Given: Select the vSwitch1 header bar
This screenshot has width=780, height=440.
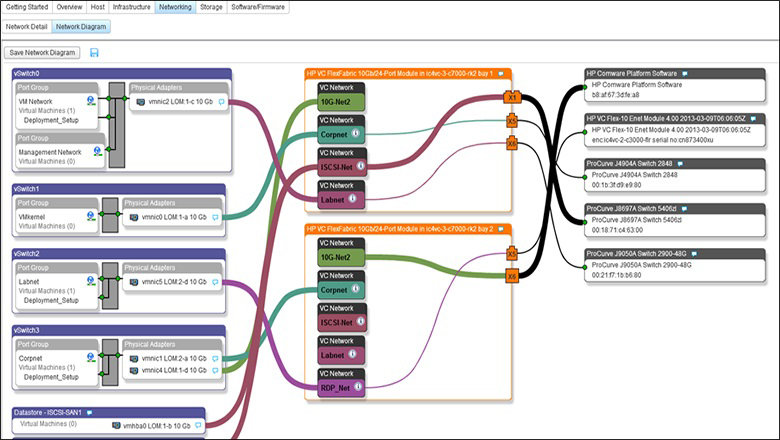Looking at the screenshot, I should [x=120, y=188].
